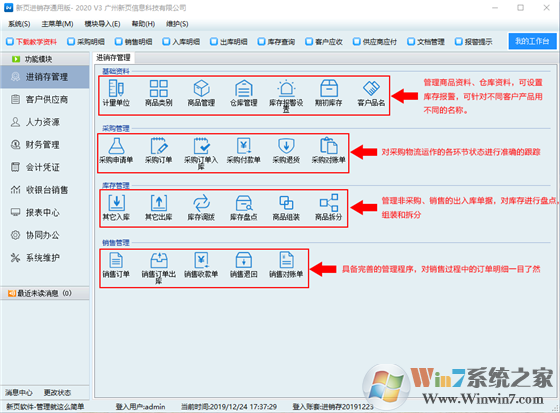Click 出库明细 toolbar shortcut

pyautogui.click(x=229, y=42)
